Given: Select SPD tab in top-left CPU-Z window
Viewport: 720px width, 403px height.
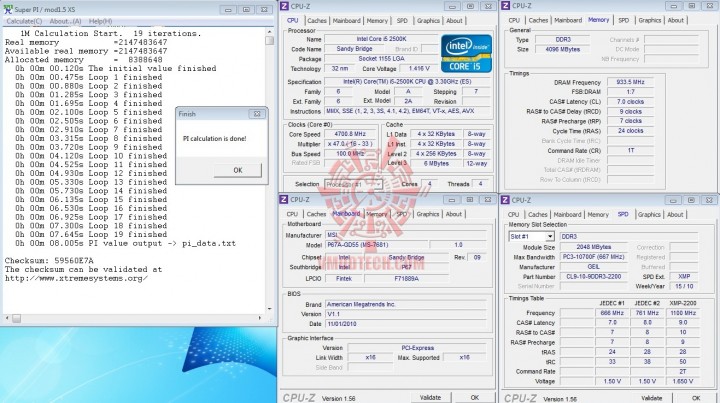Looking at the screenshot, I should (402, 21).
